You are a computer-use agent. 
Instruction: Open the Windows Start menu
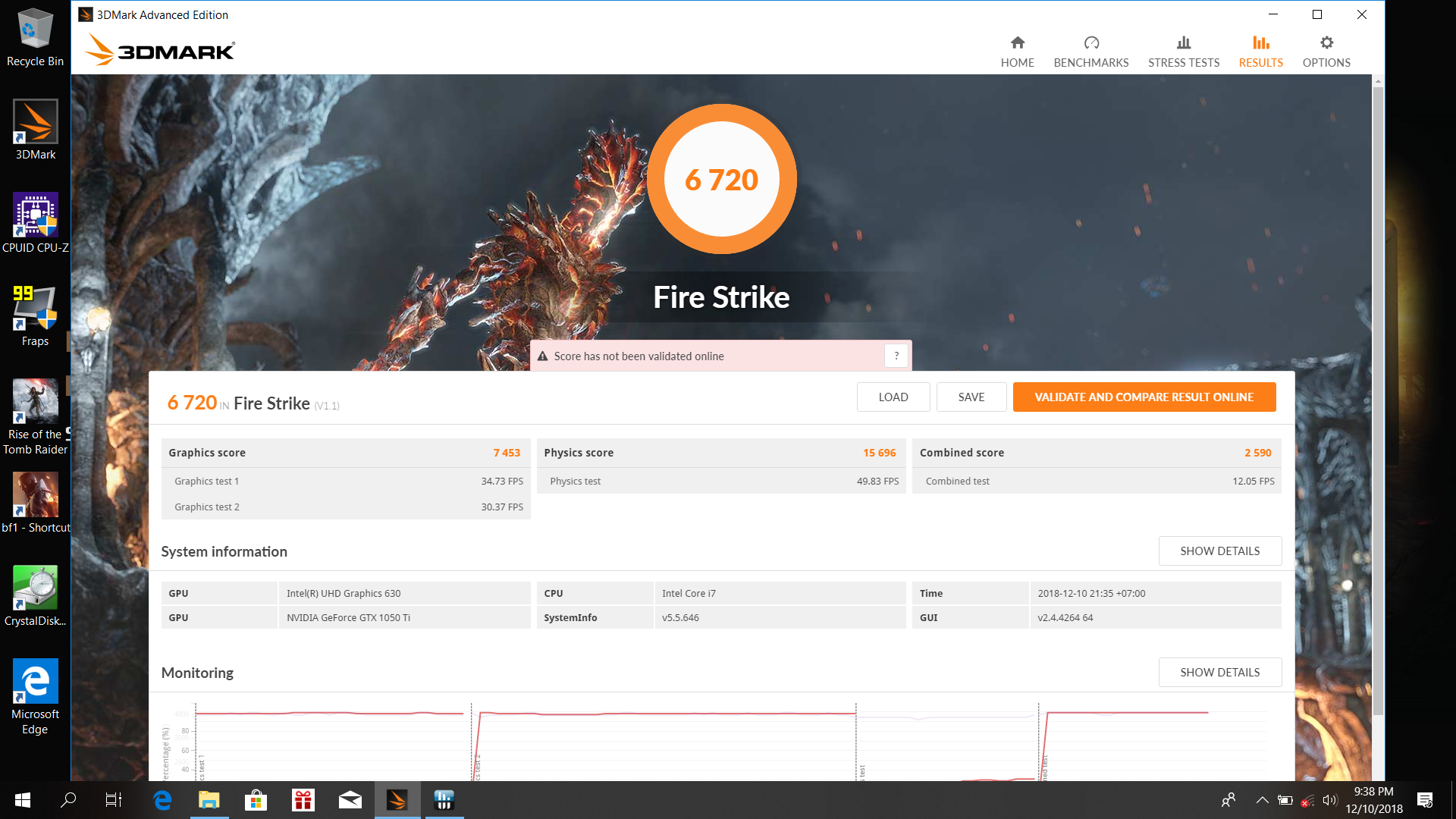coord(23,800)
